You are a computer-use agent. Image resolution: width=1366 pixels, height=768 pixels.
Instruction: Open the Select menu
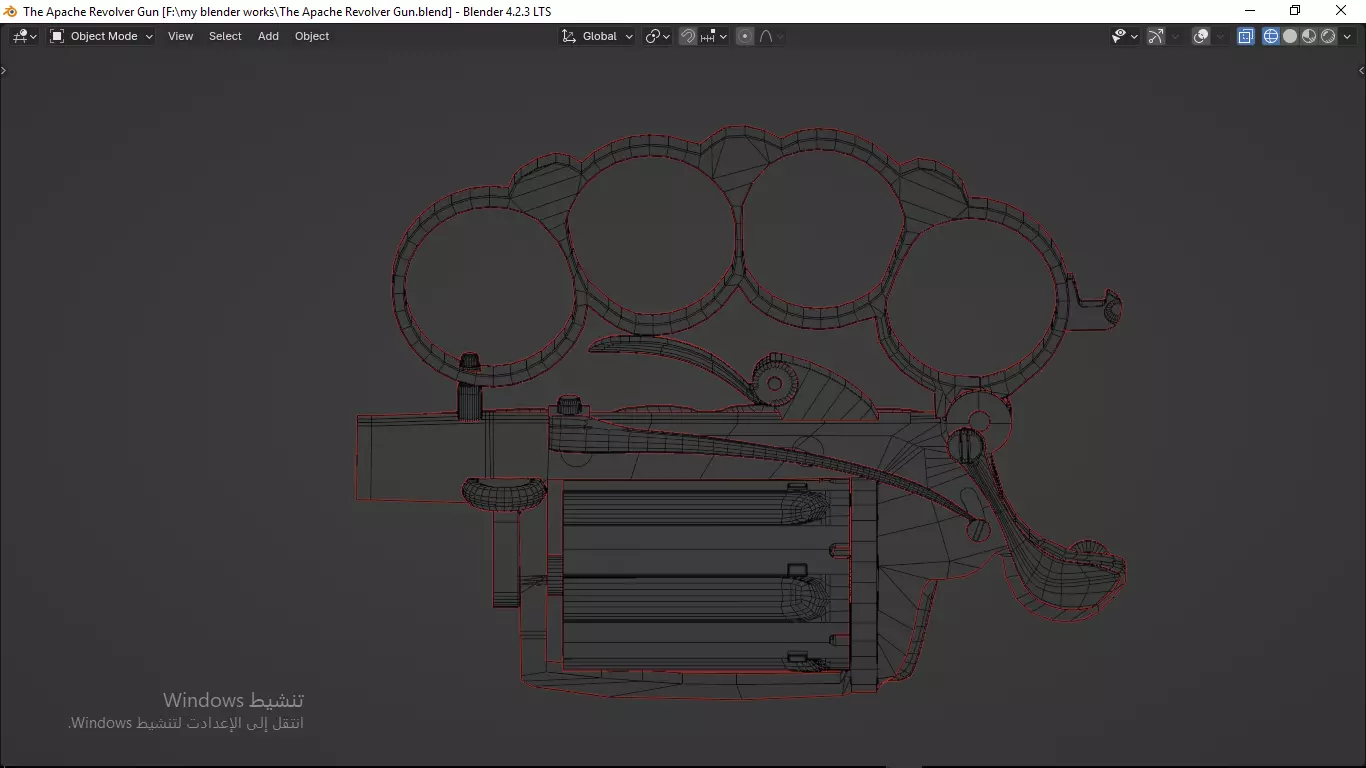tap(225, 36)
